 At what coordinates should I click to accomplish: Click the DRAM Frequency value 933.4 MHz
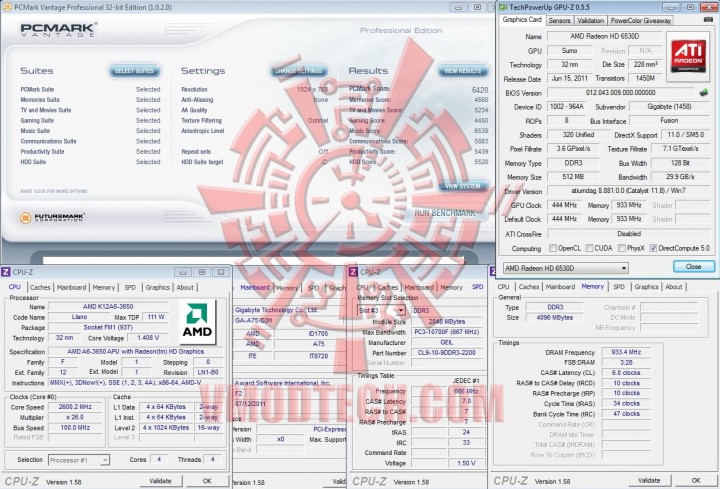point(626,352)
